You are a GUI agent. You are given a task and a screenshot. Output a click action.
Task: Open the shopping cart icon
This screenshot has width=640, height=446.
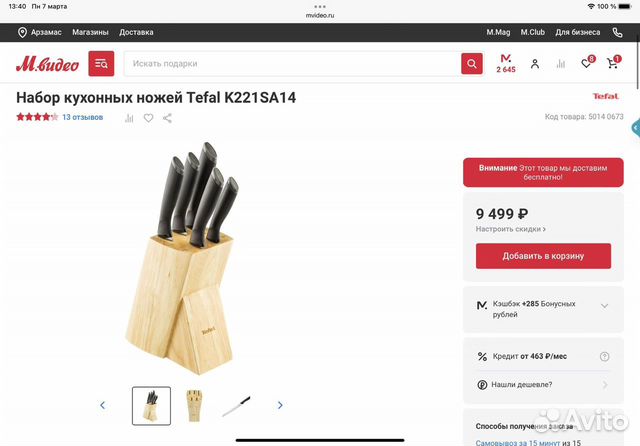click(x=613, y=63)
